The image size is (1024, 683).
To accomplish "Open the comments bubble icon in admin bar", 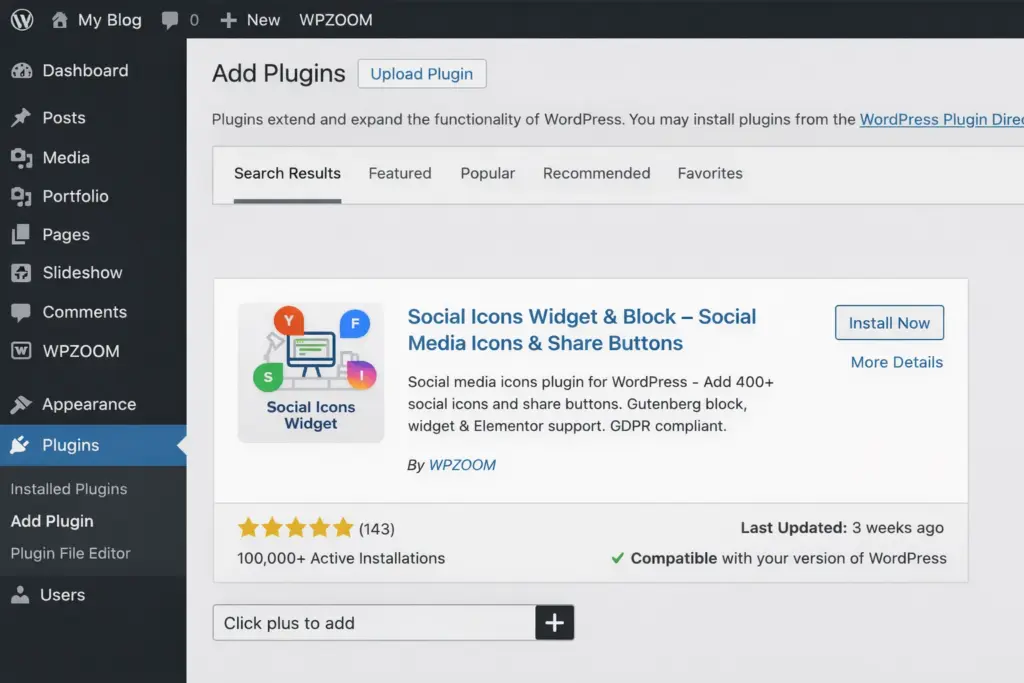I will tap(171, 20).
